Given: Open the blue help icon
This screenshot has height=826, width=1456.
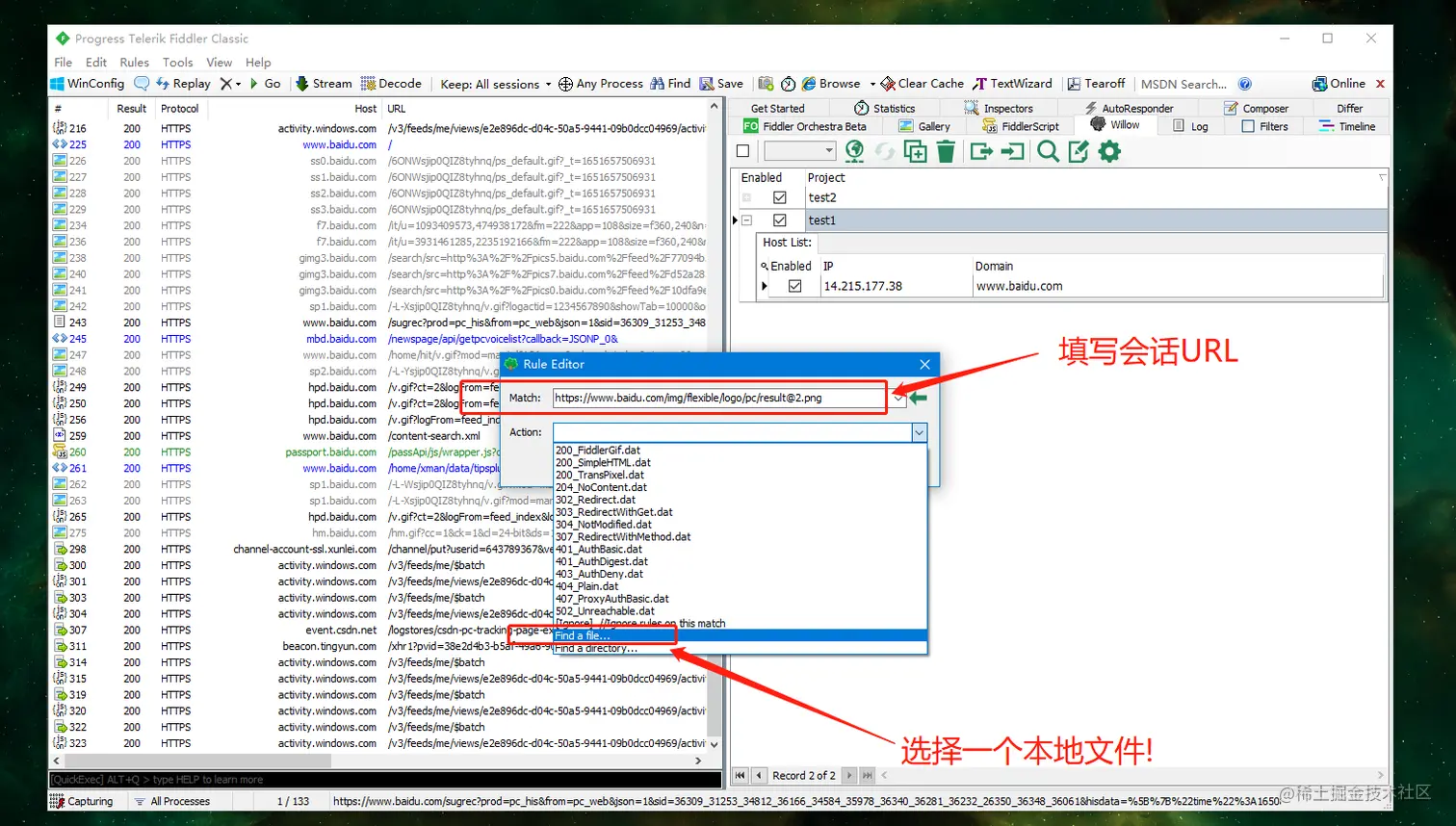Looking at the screenshot, I should coord(1244,84).
